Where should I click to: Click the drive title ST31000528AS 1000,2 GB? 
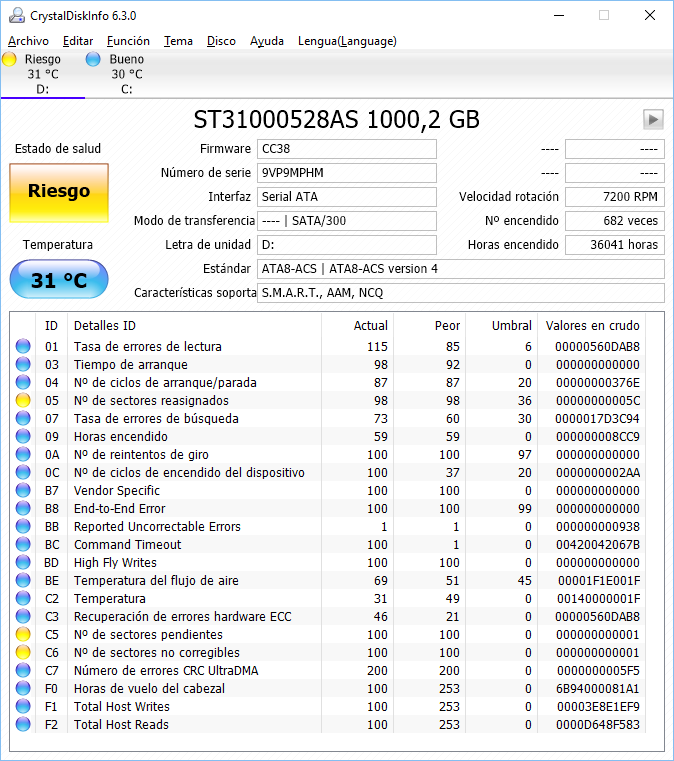point(337,119)
